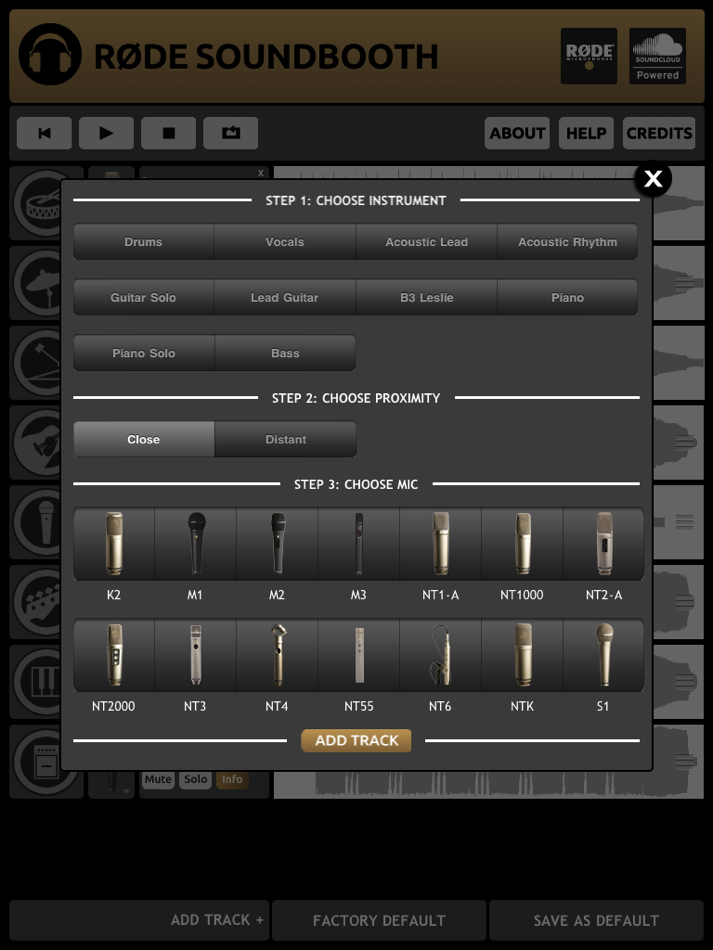Pick the NT2000 microphone
This screenshot has width=713, height=950.
tap(114, 655)
